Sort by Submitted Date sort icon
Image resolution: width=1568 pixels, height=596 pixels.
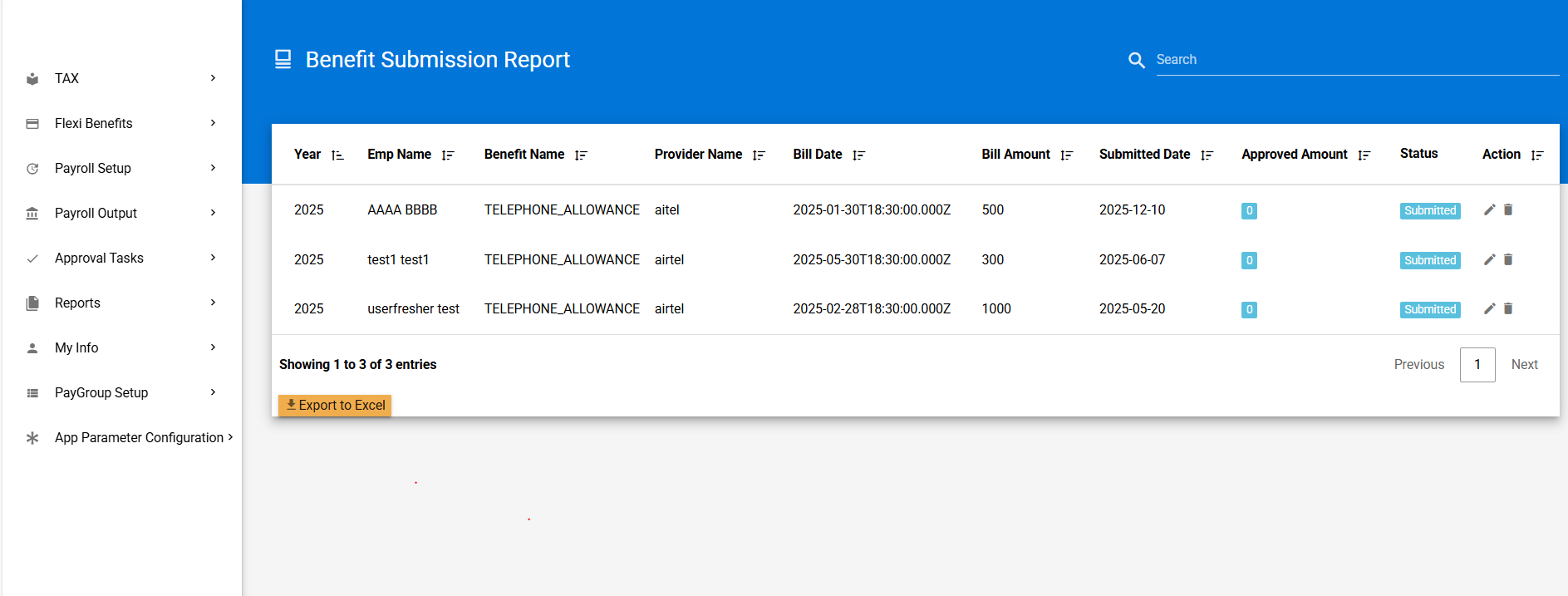point(1207,155)
